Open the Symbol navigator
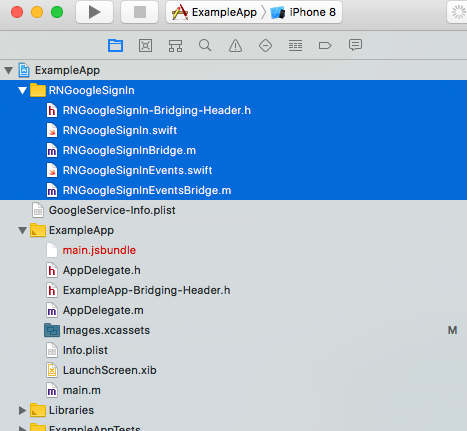The height and width of the screenshot is (431, 467). pyautogui.click(x=175, y=45)
